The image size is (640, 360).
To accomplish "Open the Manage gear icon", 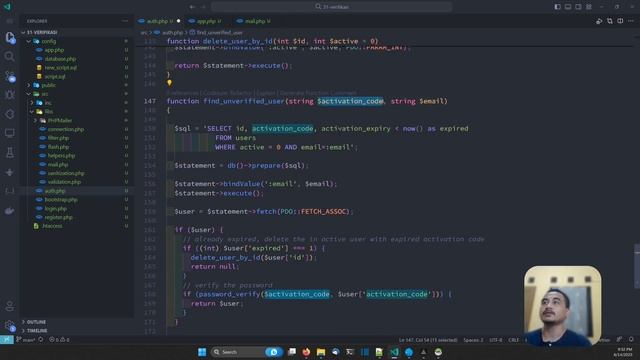I will click(10, 325).
